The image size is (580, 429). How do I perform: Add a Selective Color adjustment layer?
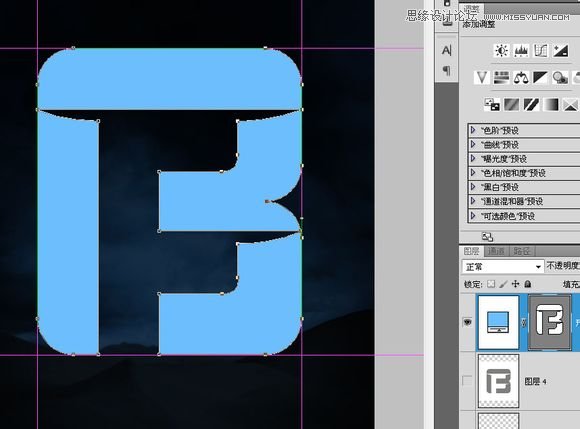click(x=570, y=105)
